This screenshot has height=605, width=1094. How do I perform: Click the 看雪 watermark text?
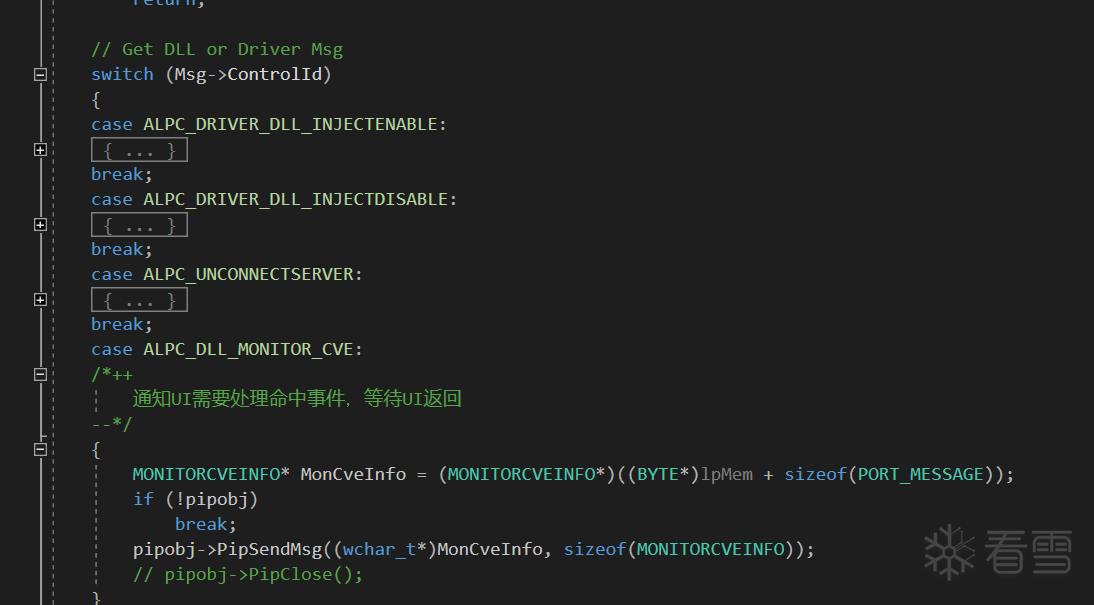(1028, 552)
